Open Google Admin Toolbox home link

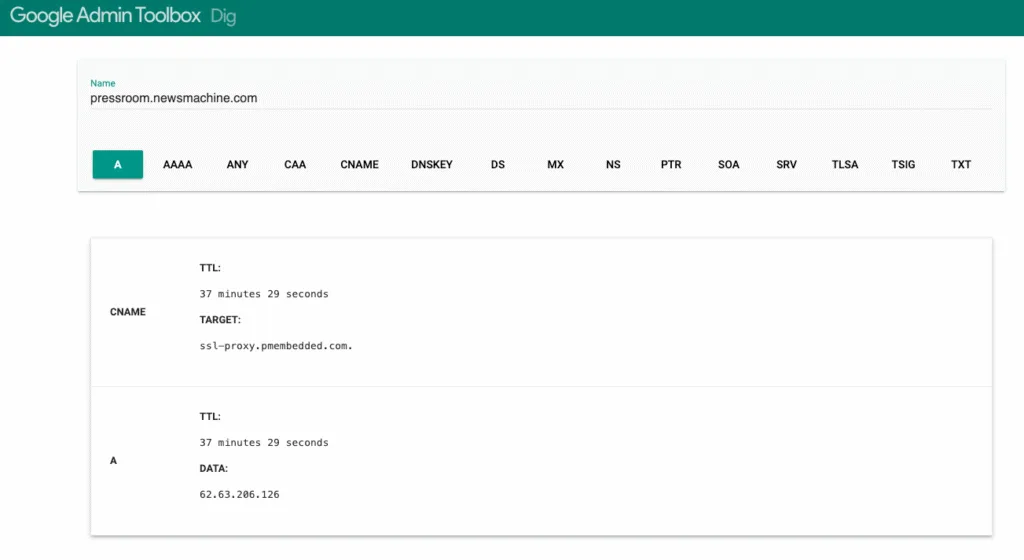pos(104,17)
